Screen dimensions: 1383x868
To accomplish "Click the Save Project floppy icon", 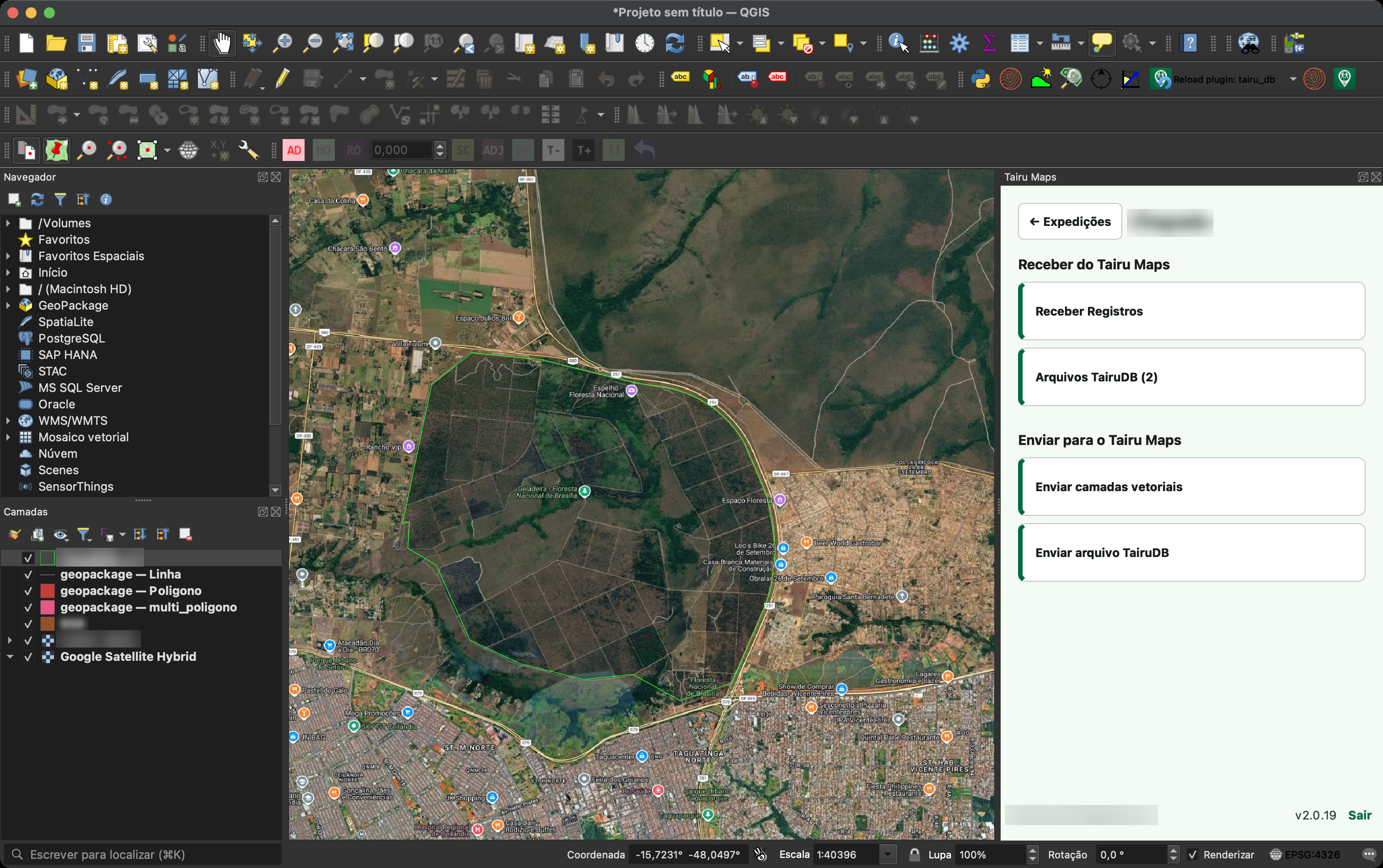I will [x=87, y=43].
